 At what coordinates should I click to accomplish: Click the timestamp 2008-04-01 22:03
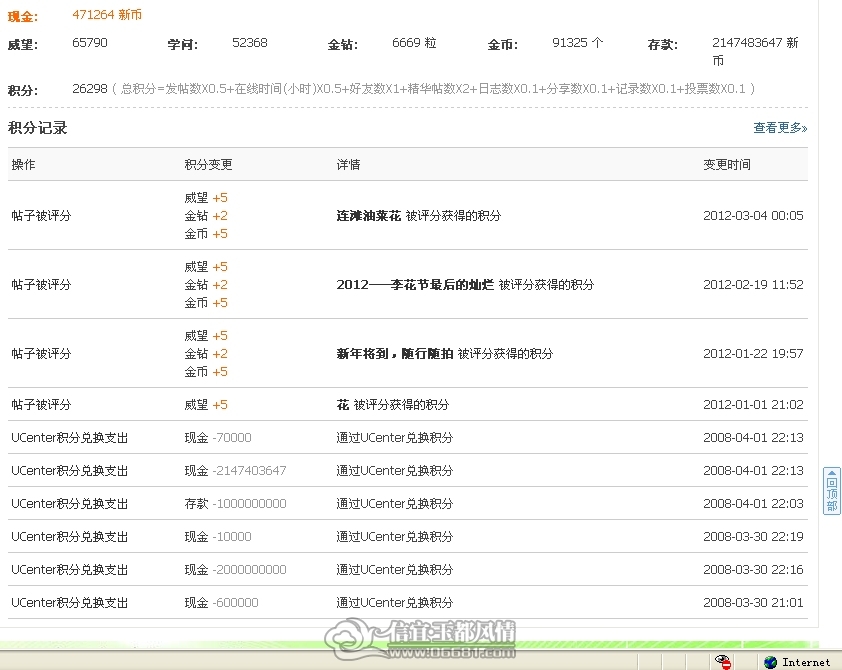pos(753,504)
